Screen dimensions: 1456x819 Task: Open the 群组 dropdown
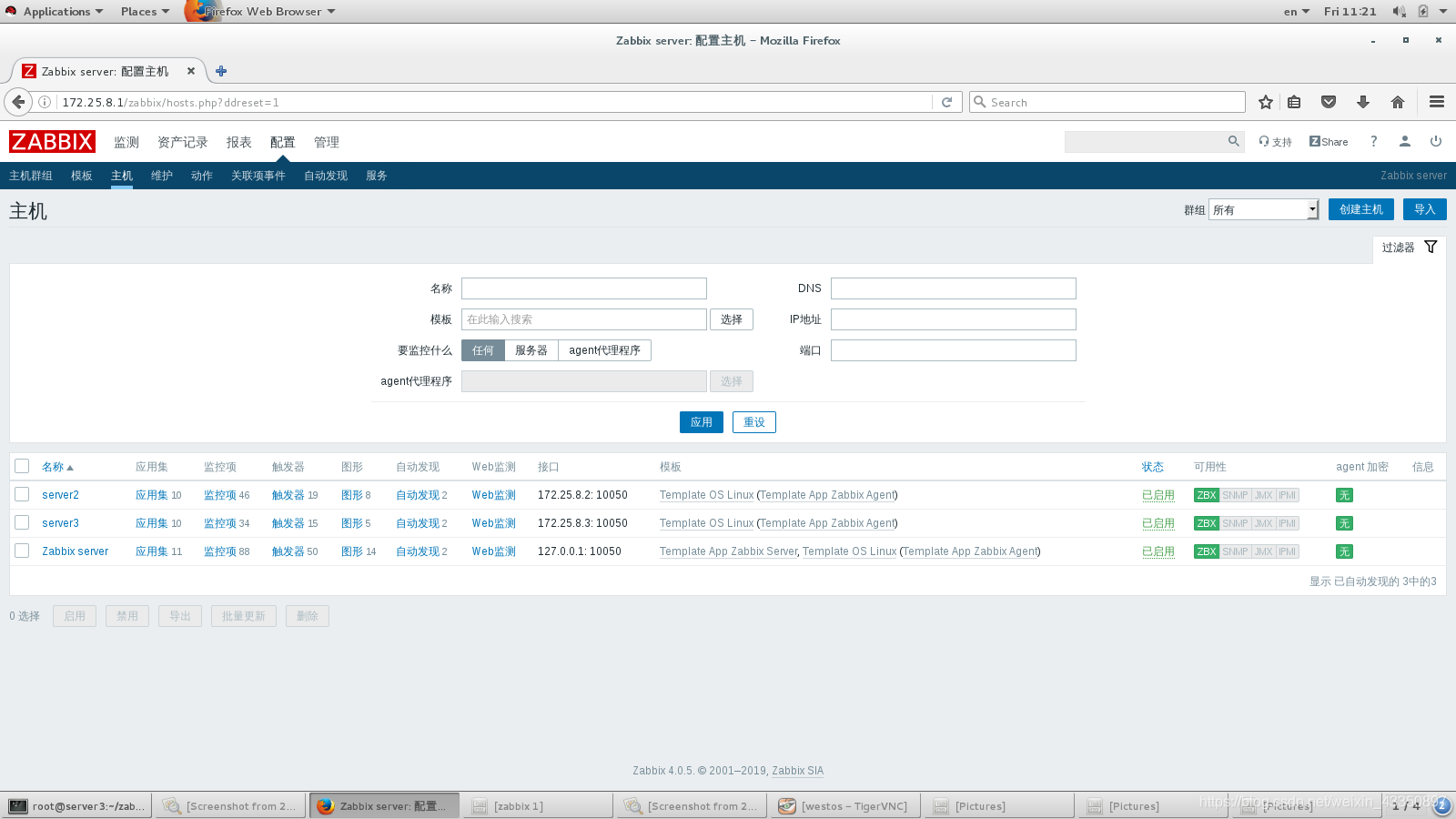coord(1263,210)
